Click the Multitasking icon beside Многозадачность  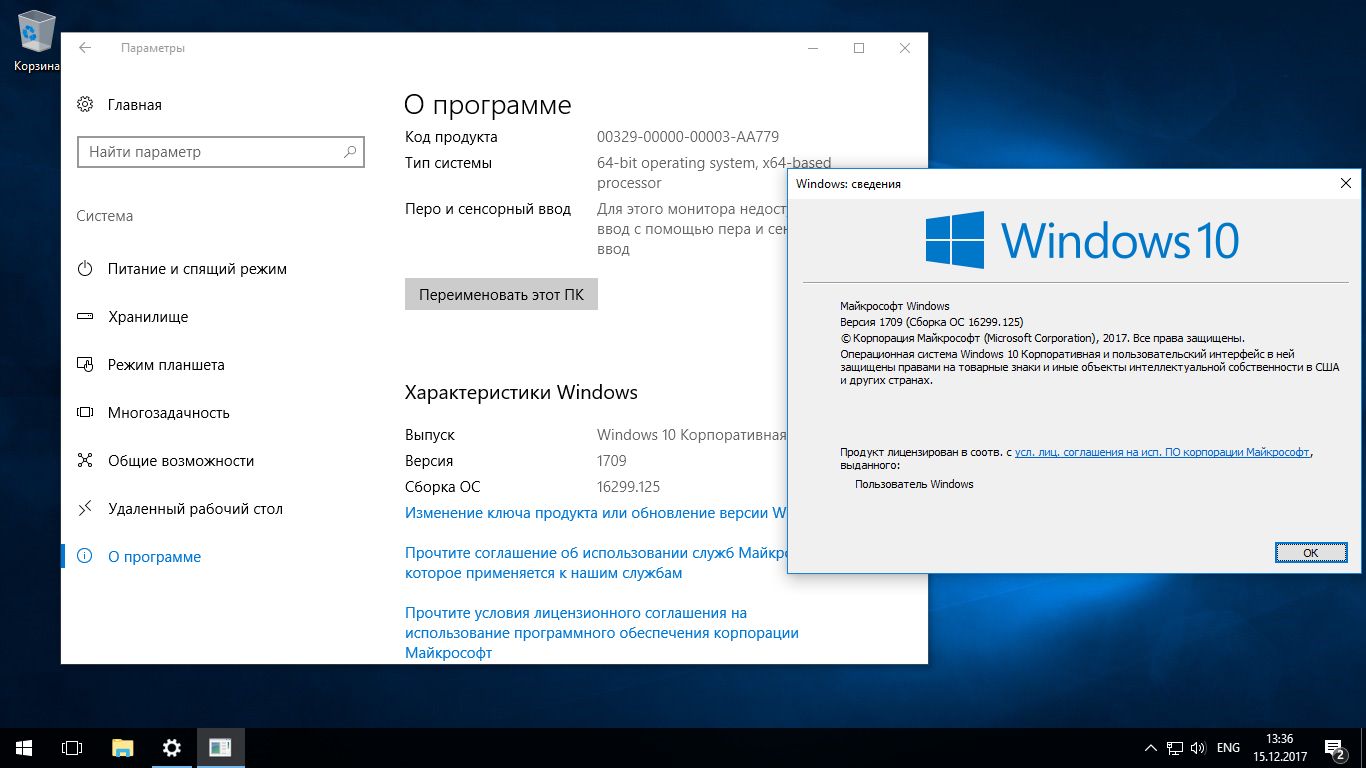(x=85, y=413)
